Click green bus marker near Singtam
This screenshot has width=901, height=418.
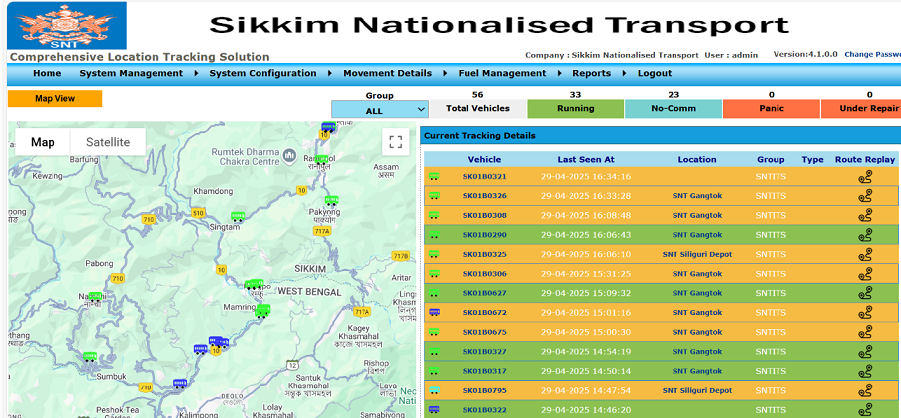click(x=238, y=217)
